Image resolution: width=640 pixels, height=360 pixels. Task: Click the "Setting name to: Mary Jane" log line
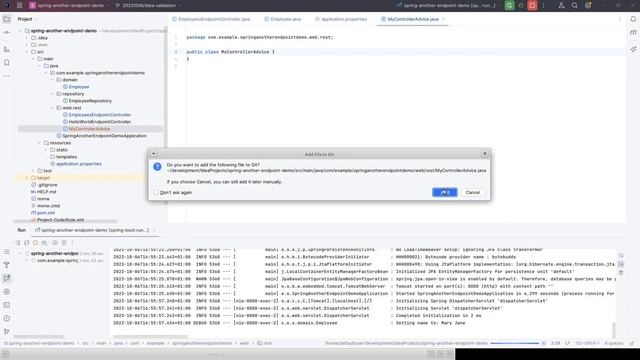click(430, 323)
